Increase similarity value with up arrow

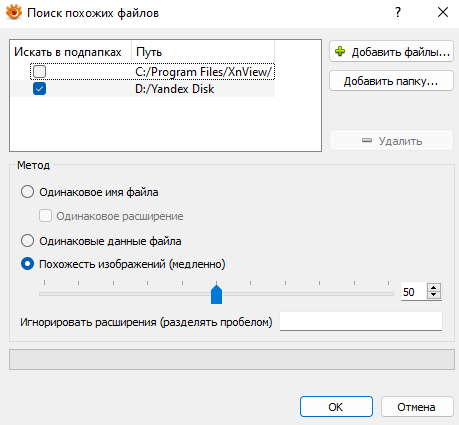pyautogui.click(x=434, y=288)
